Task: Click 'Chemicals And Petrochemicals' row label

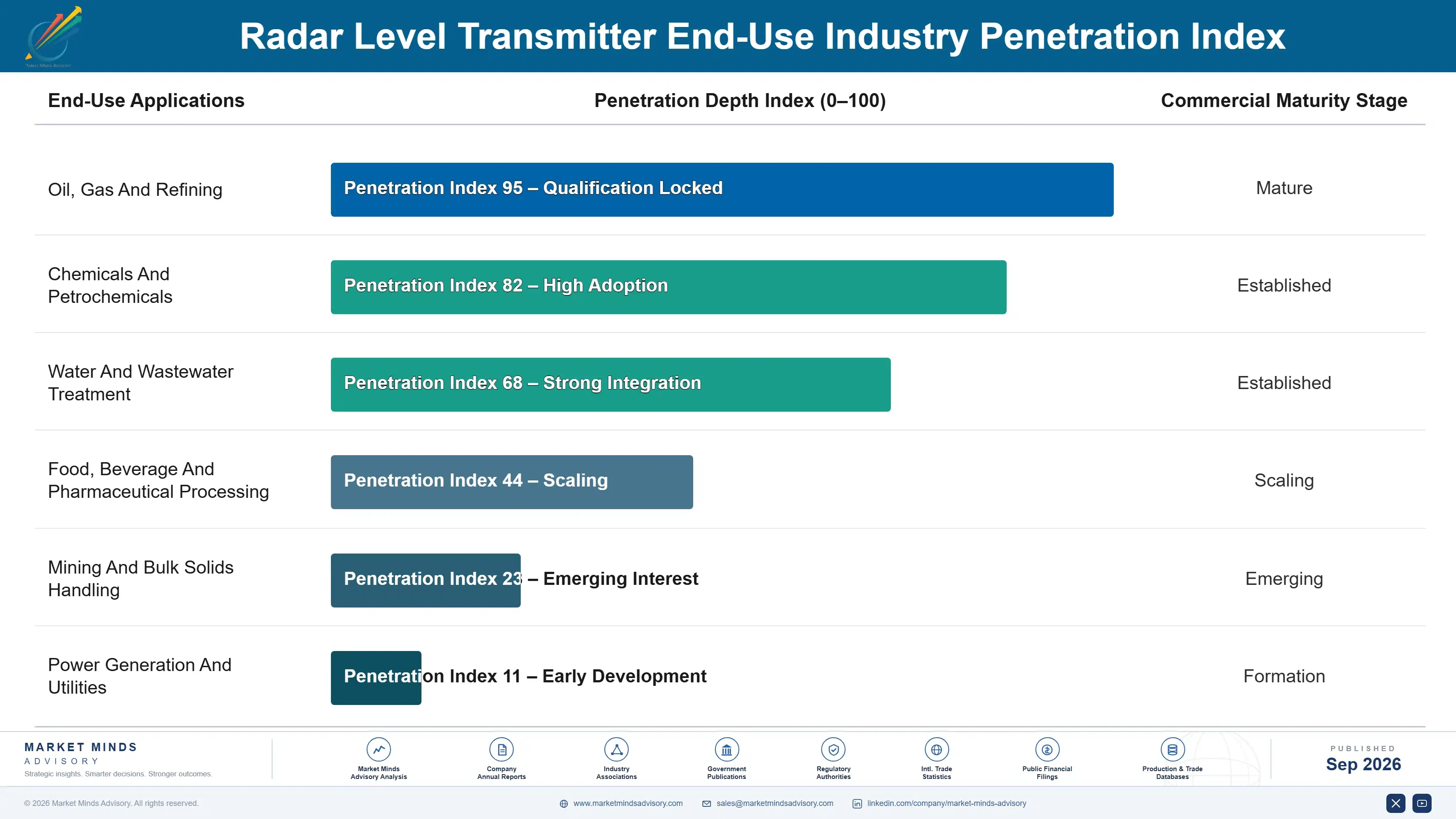Action: point(110,285)
